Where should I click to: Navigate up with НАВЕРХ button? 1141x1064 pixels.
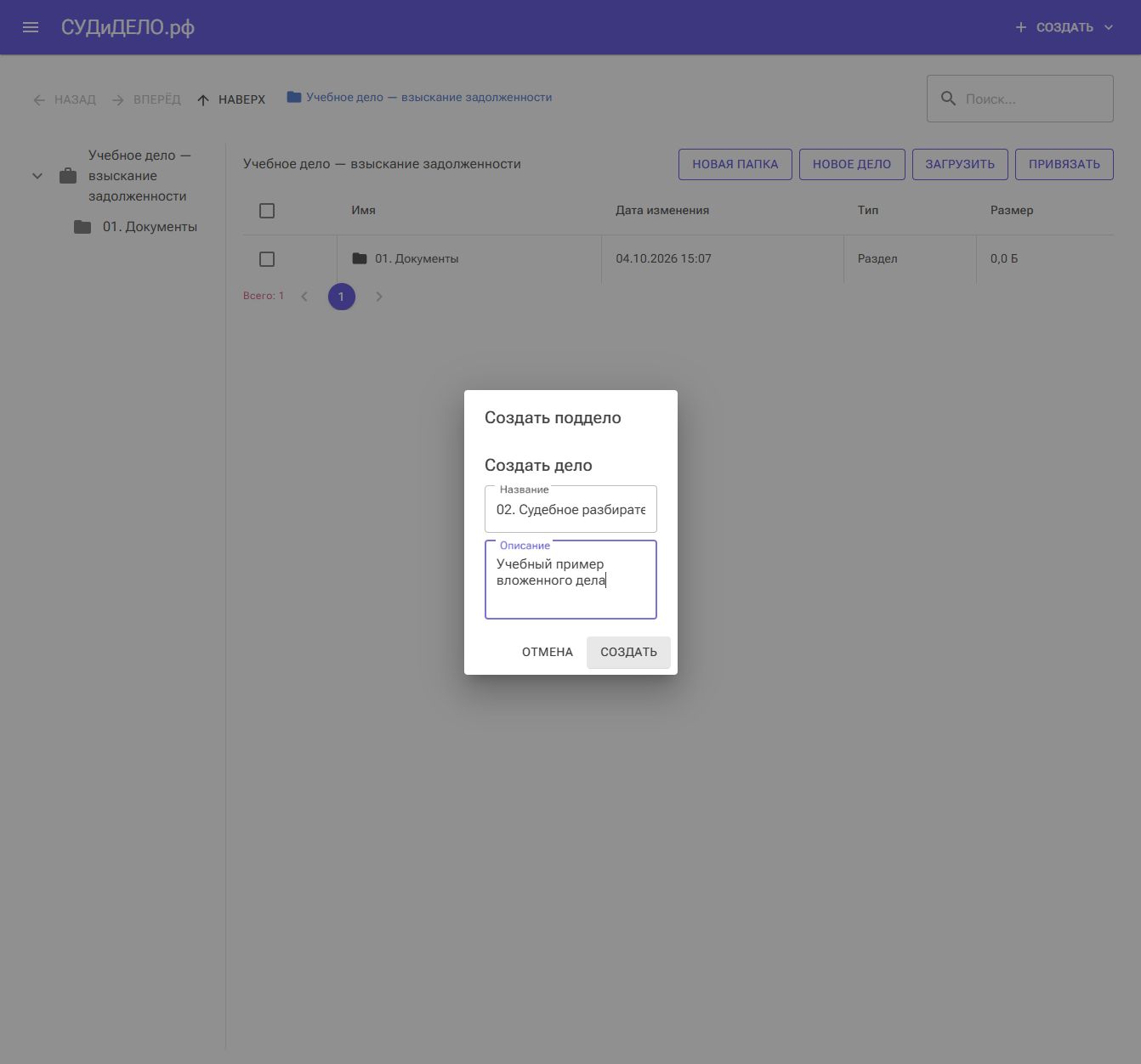[x=231, y=99]
